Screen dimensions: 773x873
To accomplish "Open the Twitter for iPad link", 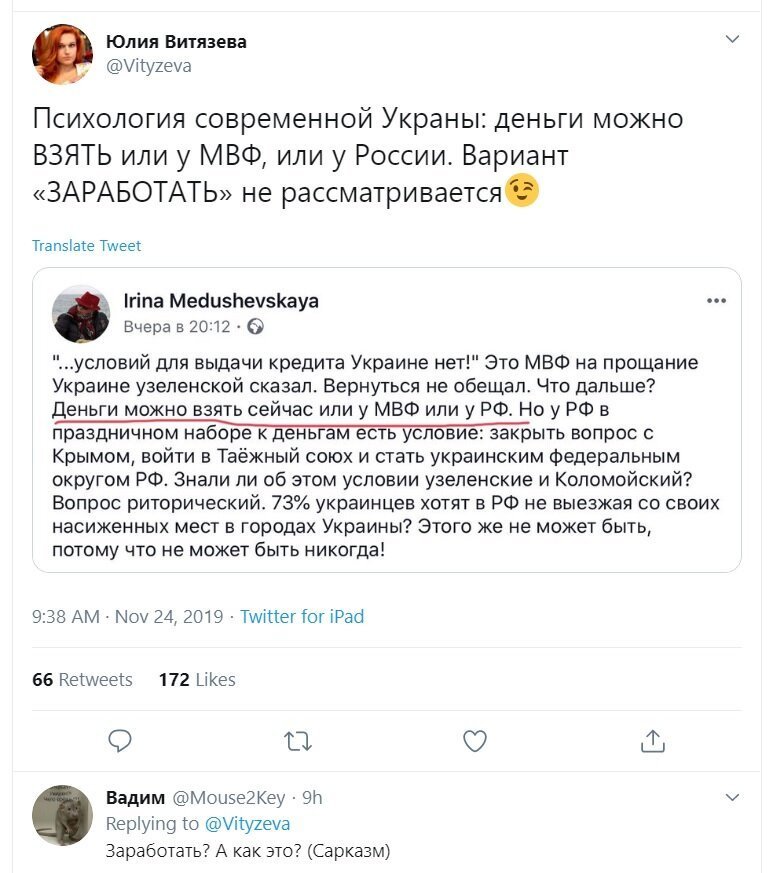I will click(x=302, y=616).
